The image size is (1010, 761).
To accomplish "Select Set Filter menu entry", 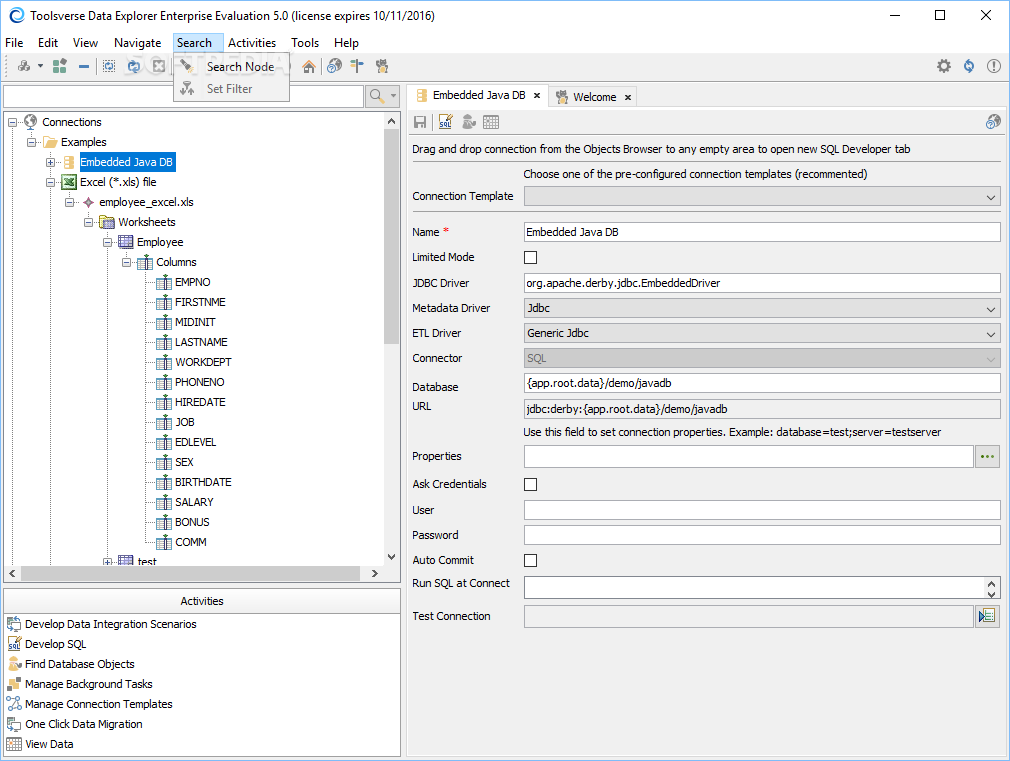I will [x=231, y=89].
